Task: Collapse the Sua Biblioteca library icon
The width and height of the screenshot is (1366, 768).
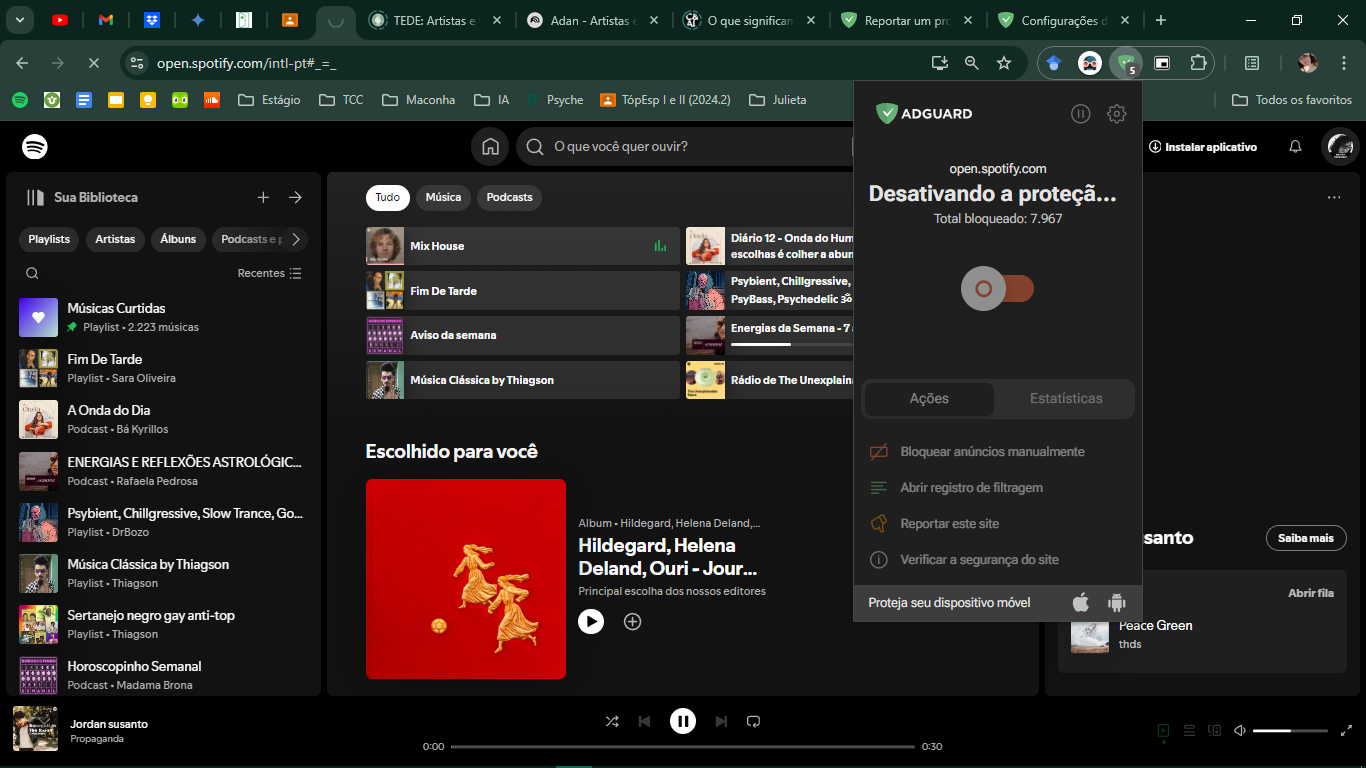Action: [36, 198]
